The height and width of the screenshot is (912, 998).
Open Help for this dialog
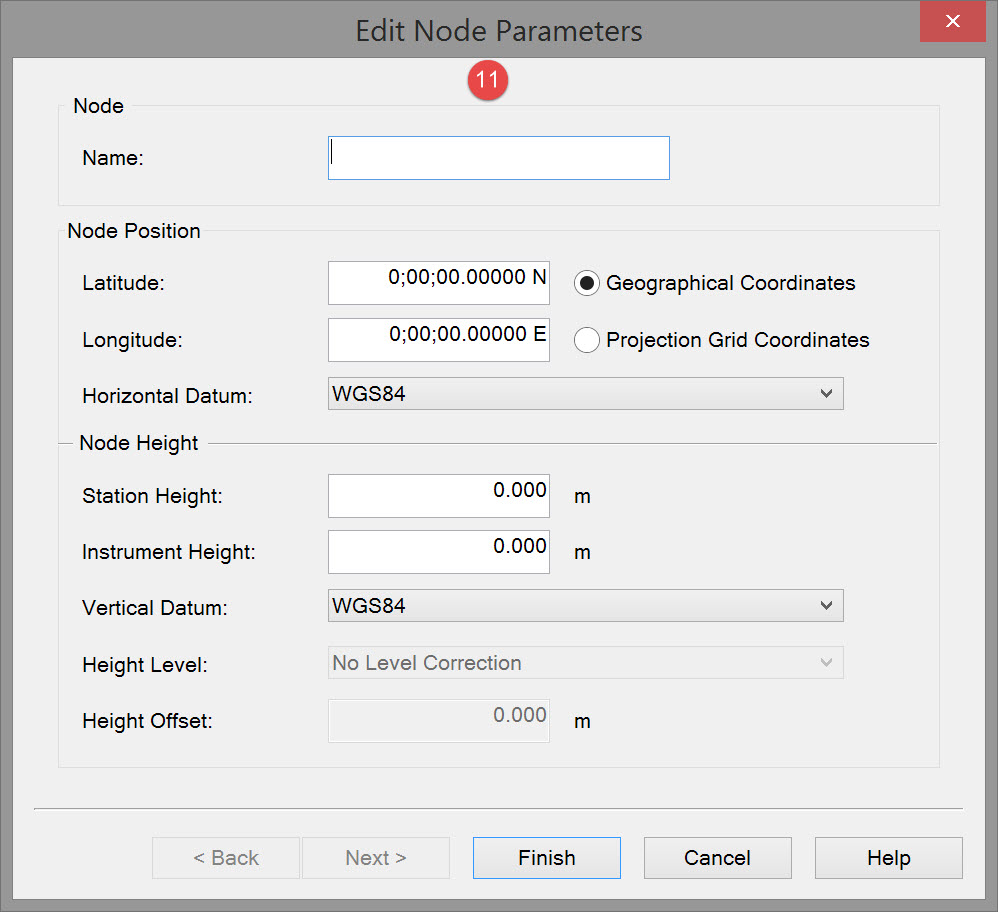888,858
